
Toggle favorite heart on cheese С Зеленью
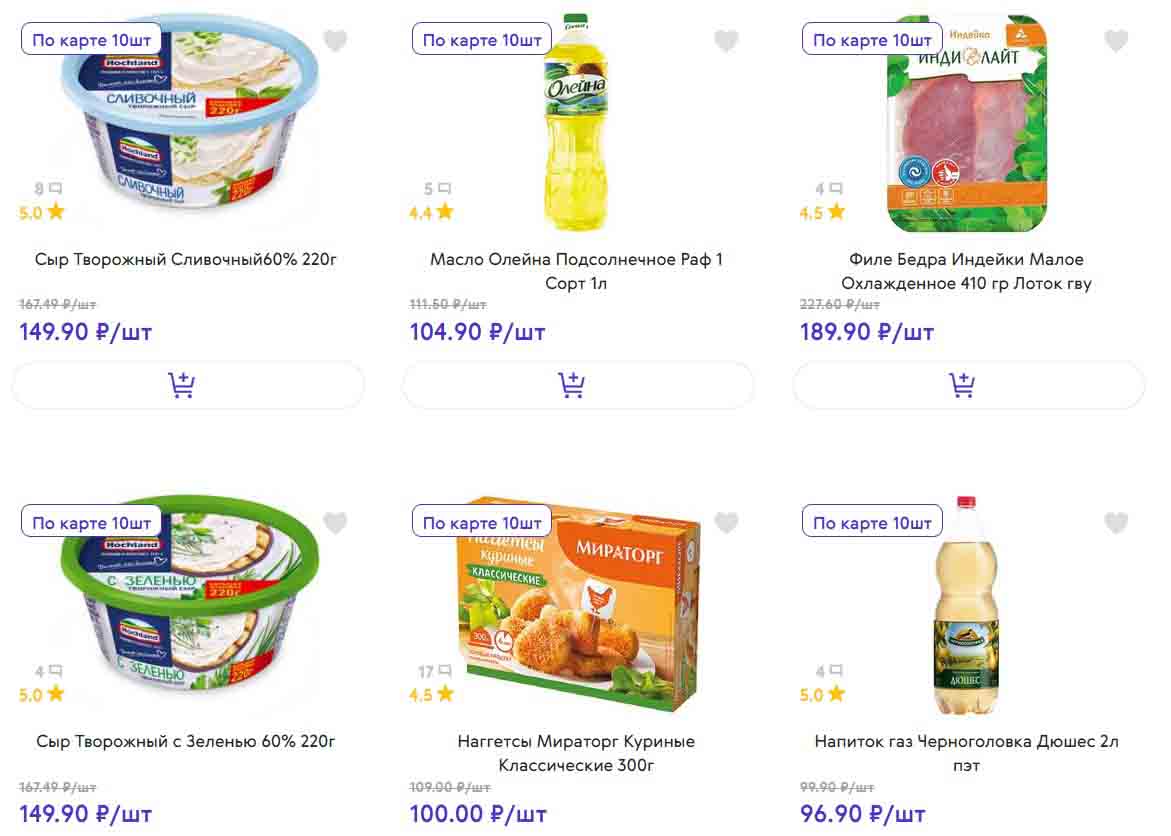335,523
